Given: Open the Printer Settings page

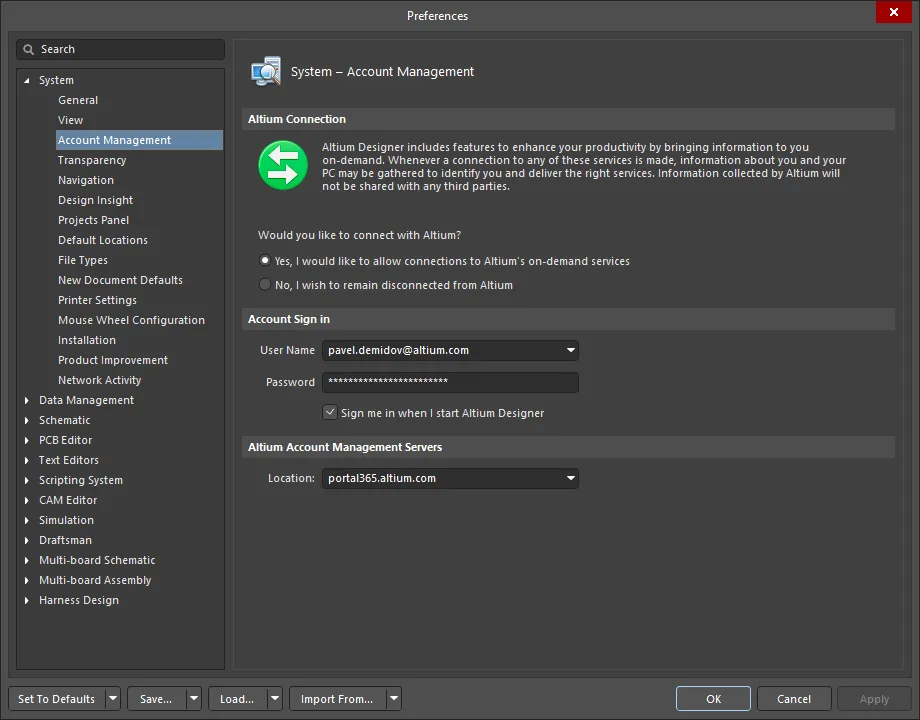Looking at the screenshot, I should tap(97, 300).
